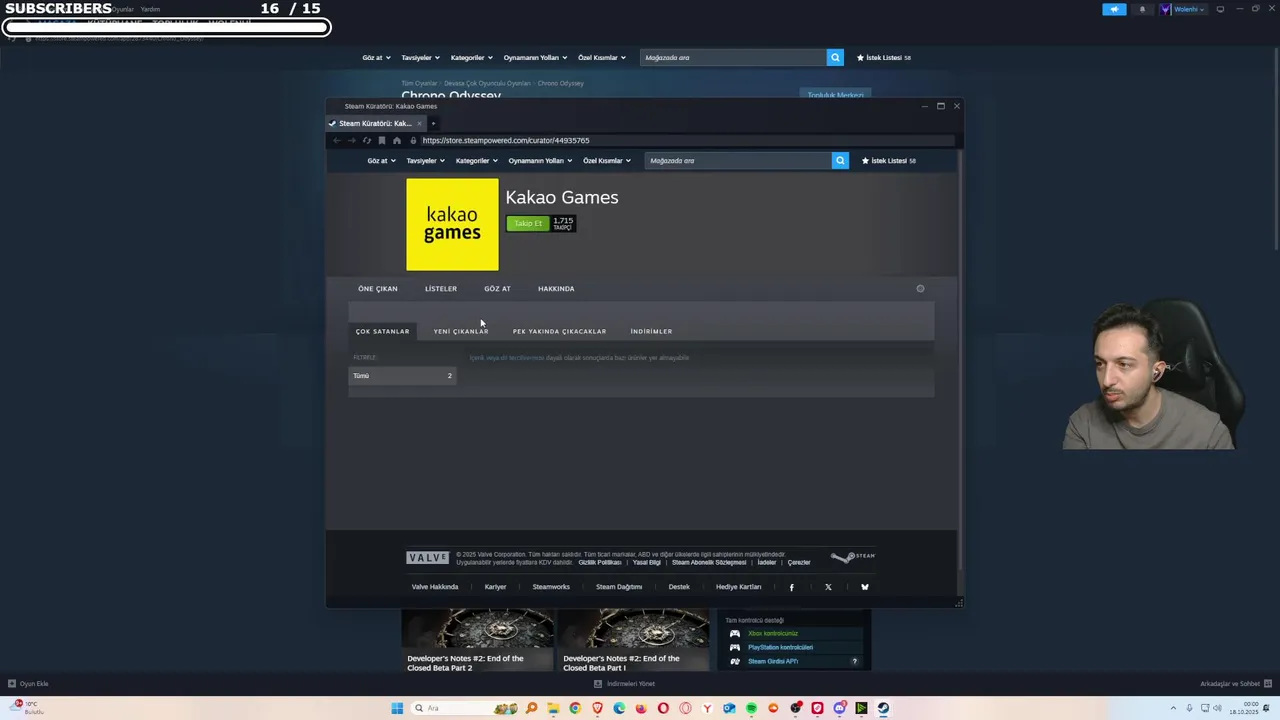This screenshot has width=1280, height=720.
Task: Expand Göz at in background store
Action: 376,57
